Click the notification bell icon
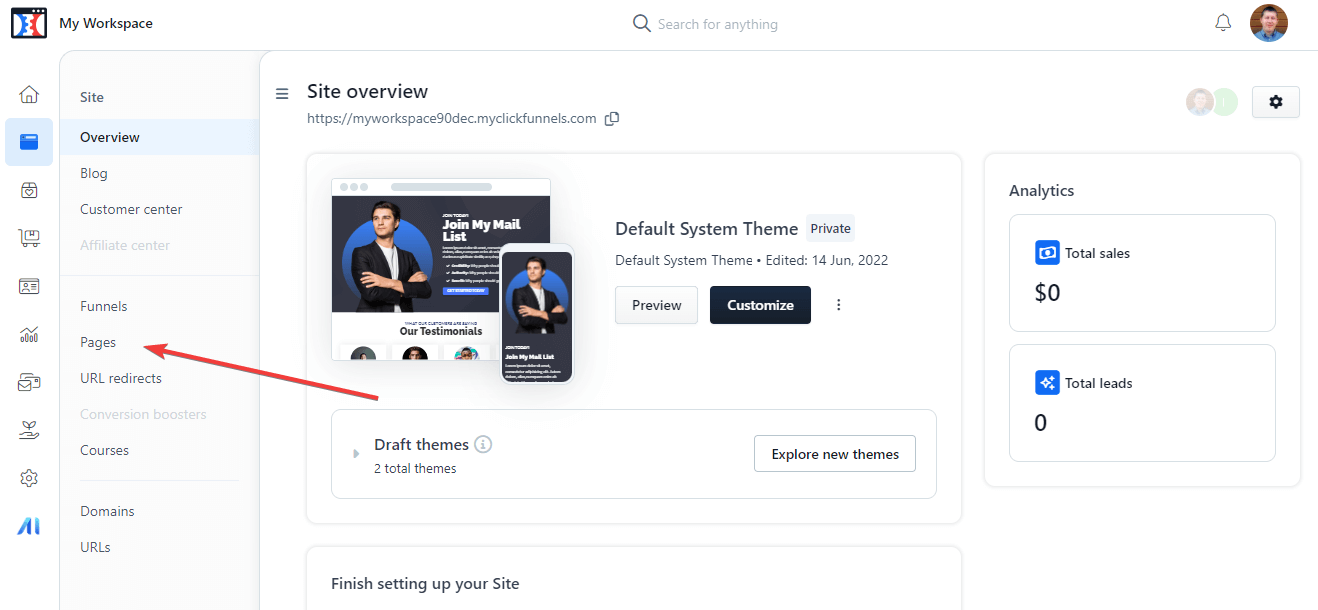This screenshot has height=610, width=1318. point(1222,22)
